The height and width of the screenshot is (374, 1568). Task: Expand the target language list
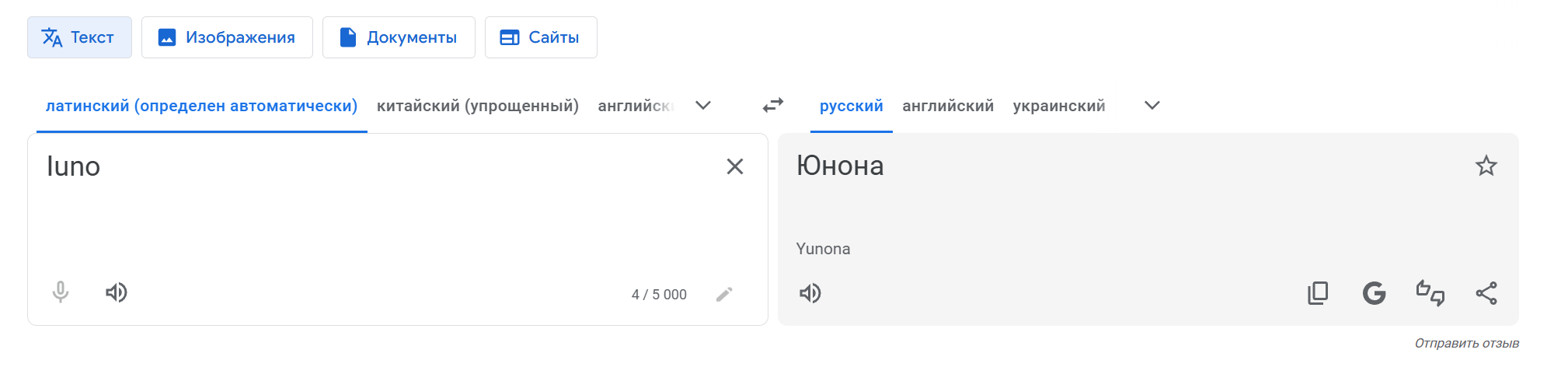click(1152, 106)
